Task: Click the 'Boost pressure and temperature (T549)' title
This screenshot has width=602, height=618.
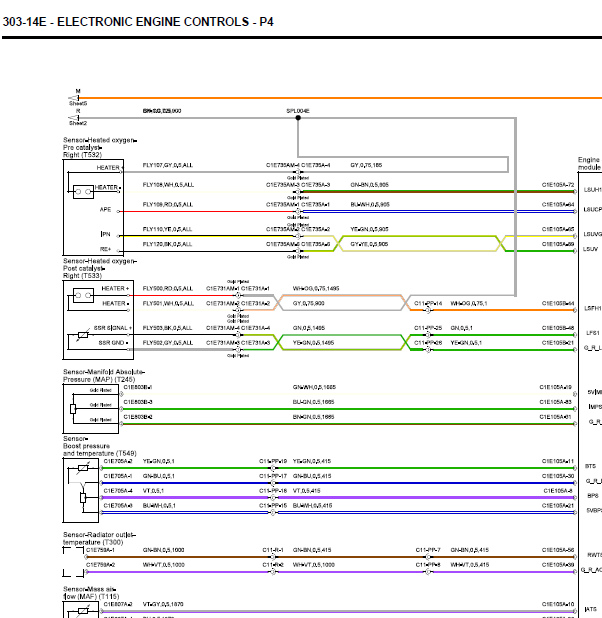Action: click(100, 450)
